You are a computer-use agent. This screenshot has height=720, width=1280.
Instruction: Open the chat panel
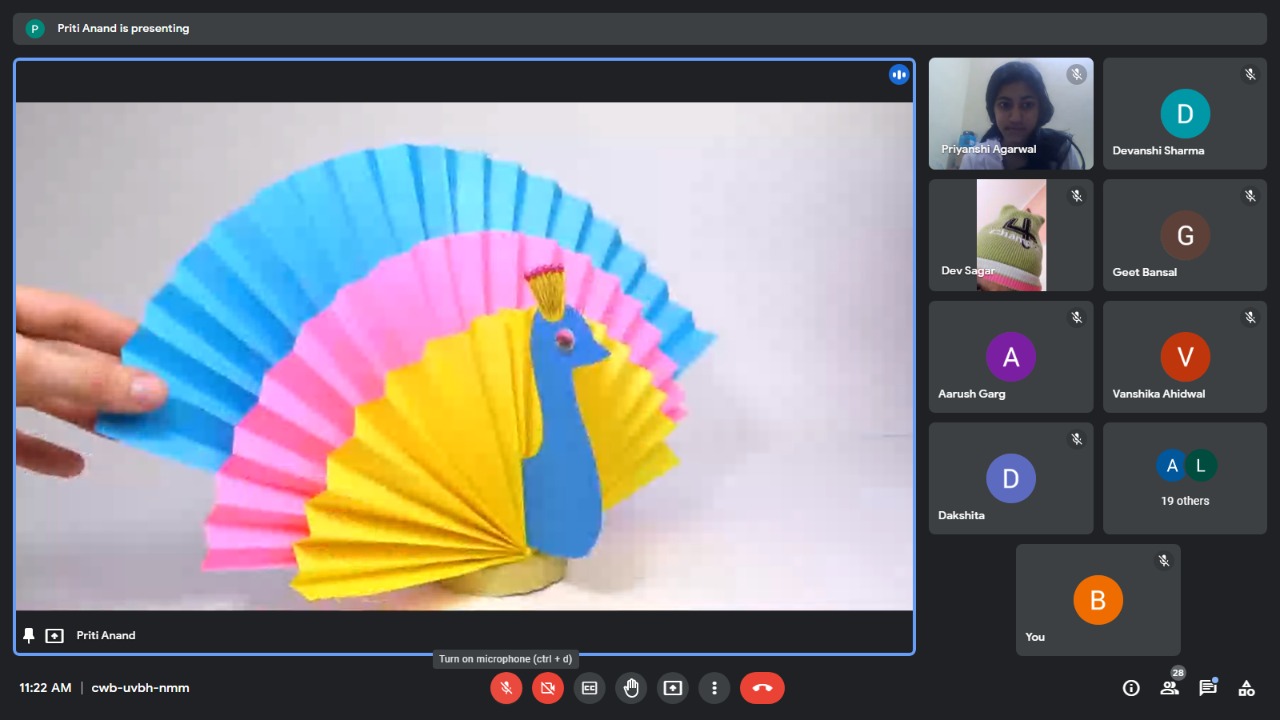click(1208, 687)
